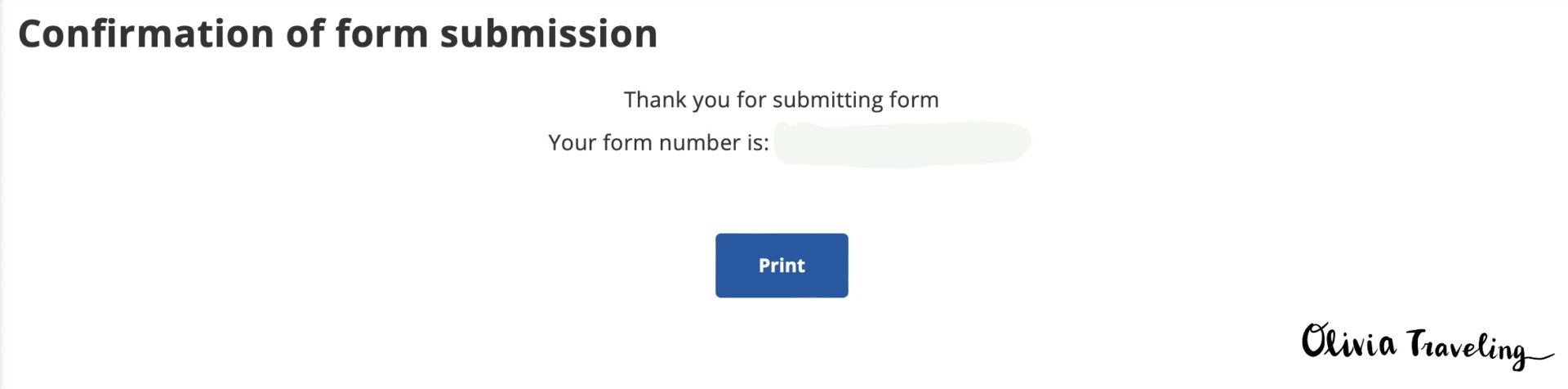Click the blue Print button
This screenshot has width=1568, height=389.
782,266
